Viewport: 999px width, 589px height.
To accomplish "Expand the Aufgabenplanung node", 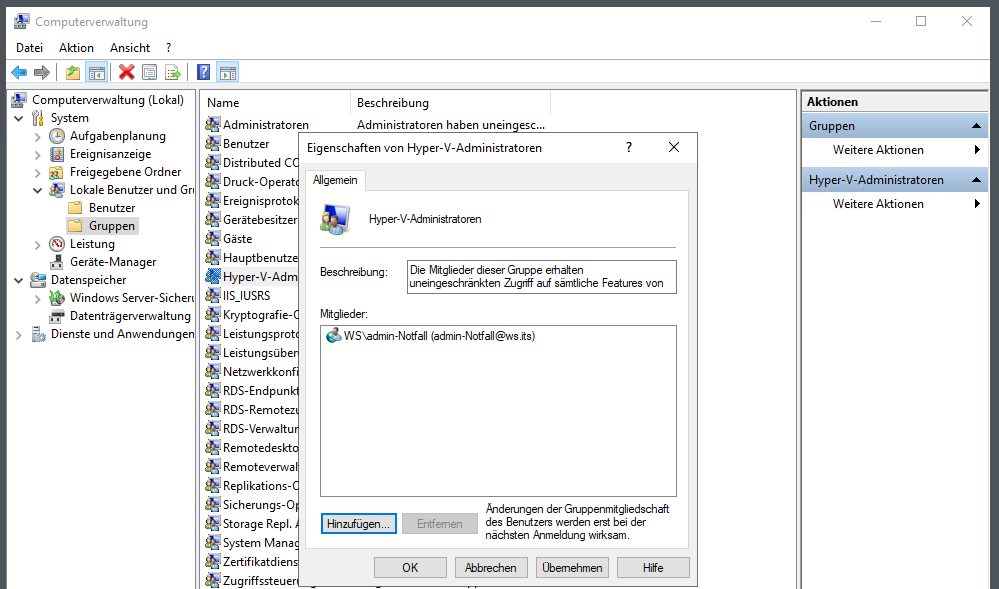I will (38, 136).
